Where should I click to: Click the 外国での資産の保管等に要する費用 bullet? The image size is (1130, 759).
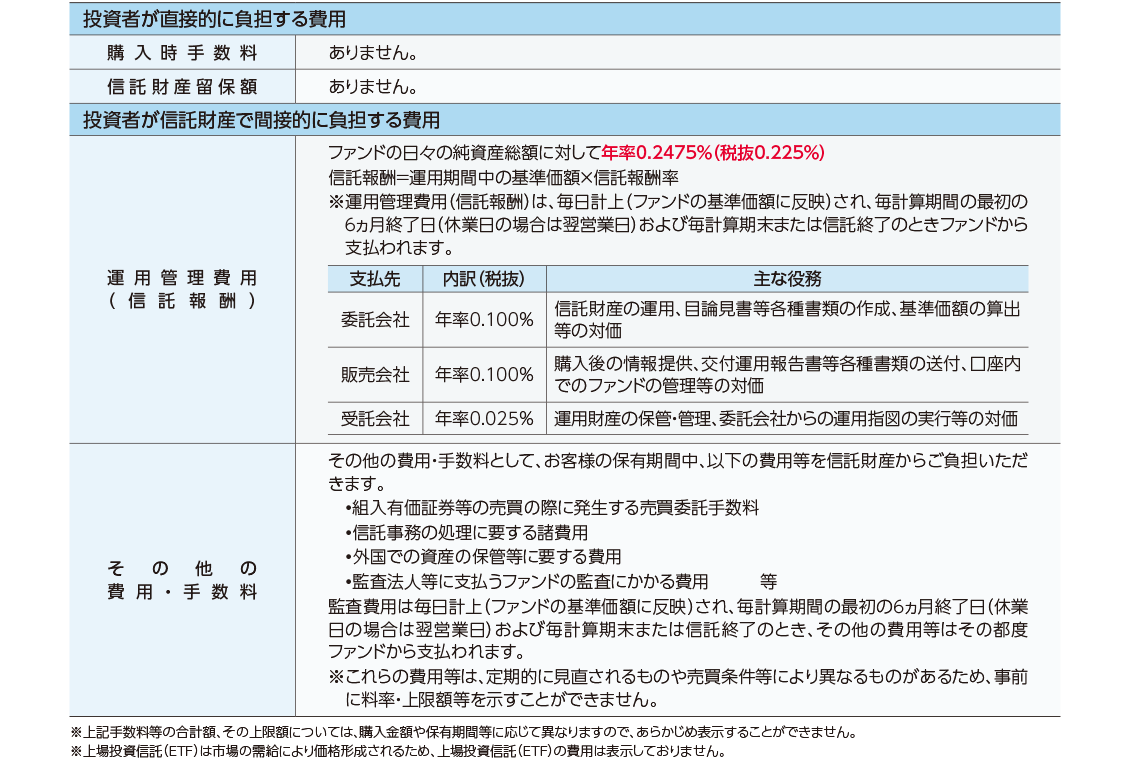483,556
